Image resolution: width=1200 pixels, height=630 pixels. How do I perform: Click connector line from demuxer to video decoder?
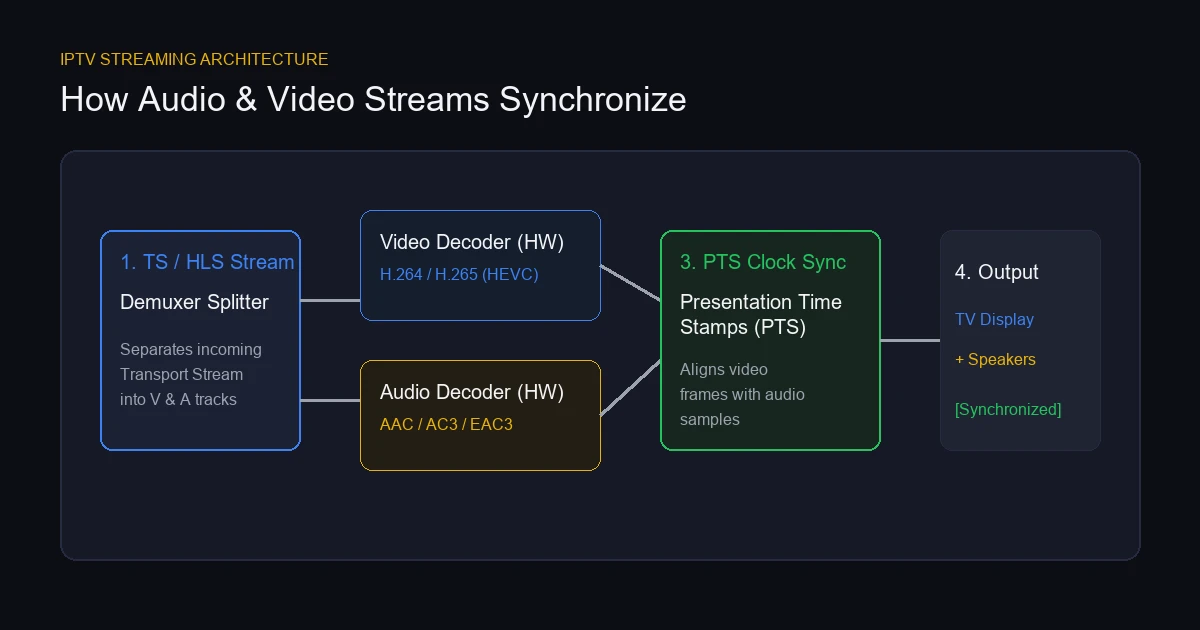tap(330, 300)
